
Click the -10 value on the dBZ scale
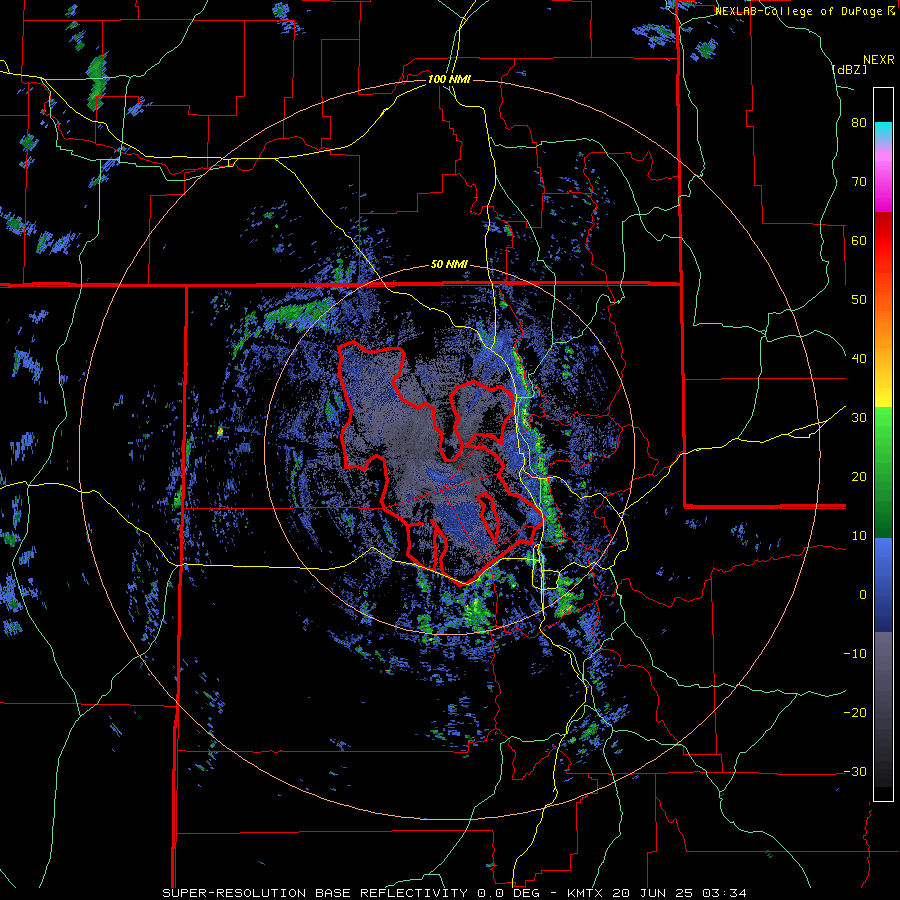coord(855,654)
